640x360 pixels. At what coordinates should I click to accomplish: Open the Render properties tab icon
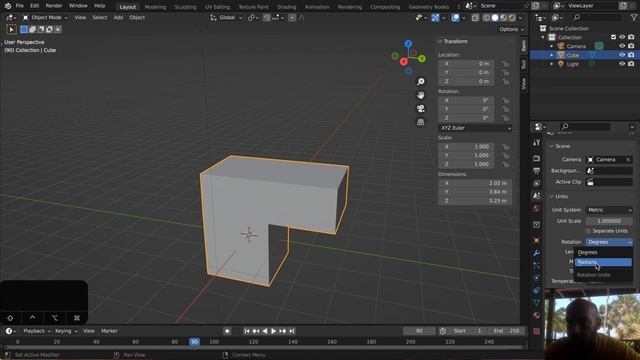(536, 158)
